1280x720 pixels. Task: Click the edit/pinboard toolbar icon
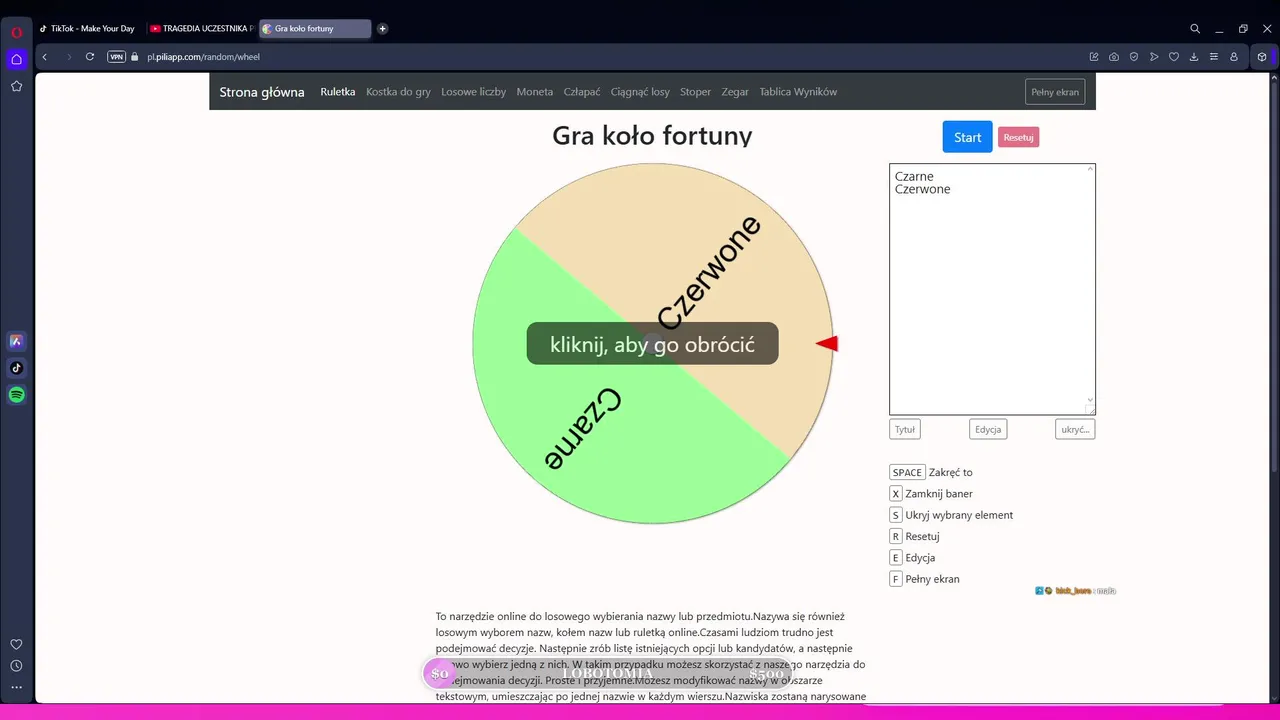point(1094,57)
